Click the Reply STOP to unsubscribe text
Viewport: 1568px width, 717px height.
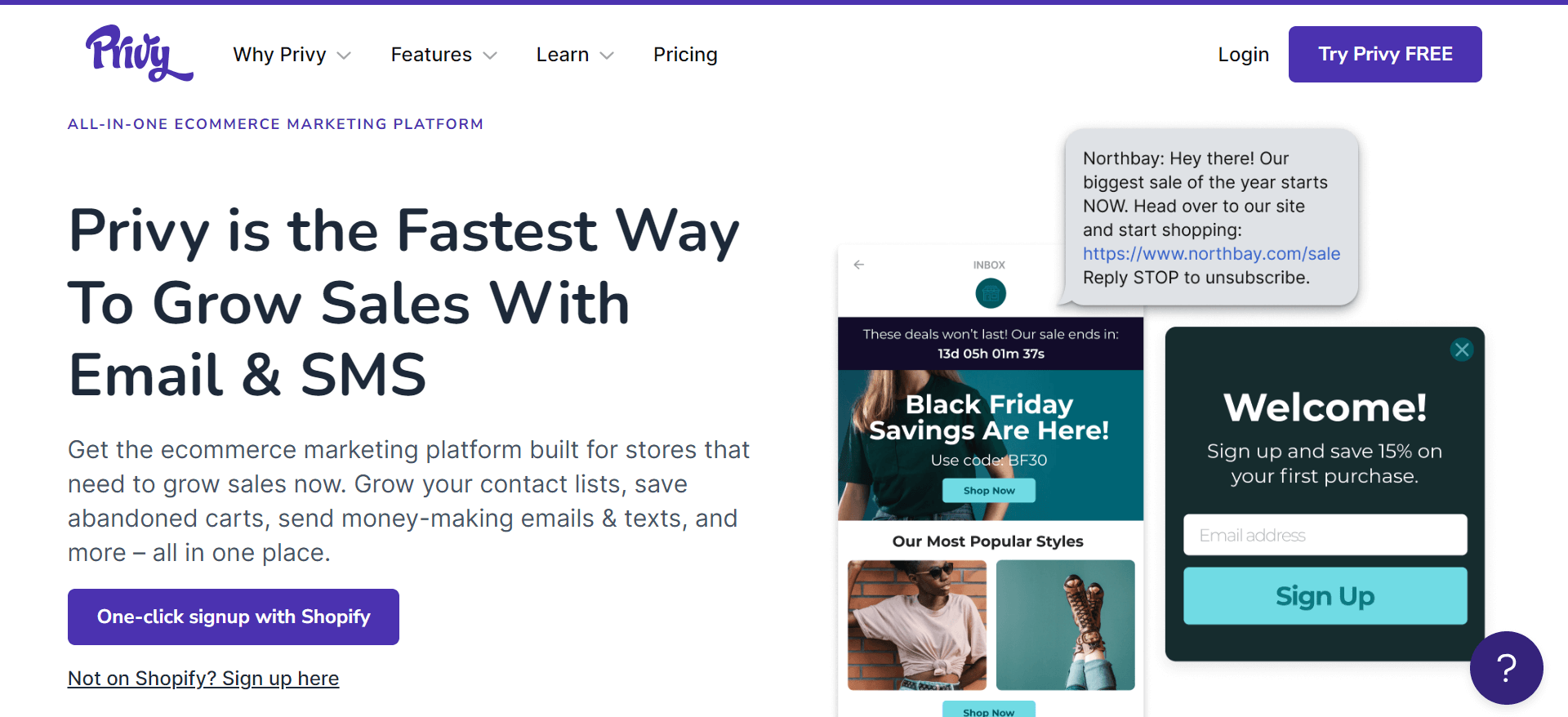pyautogui.click(x=1196, y=278)
